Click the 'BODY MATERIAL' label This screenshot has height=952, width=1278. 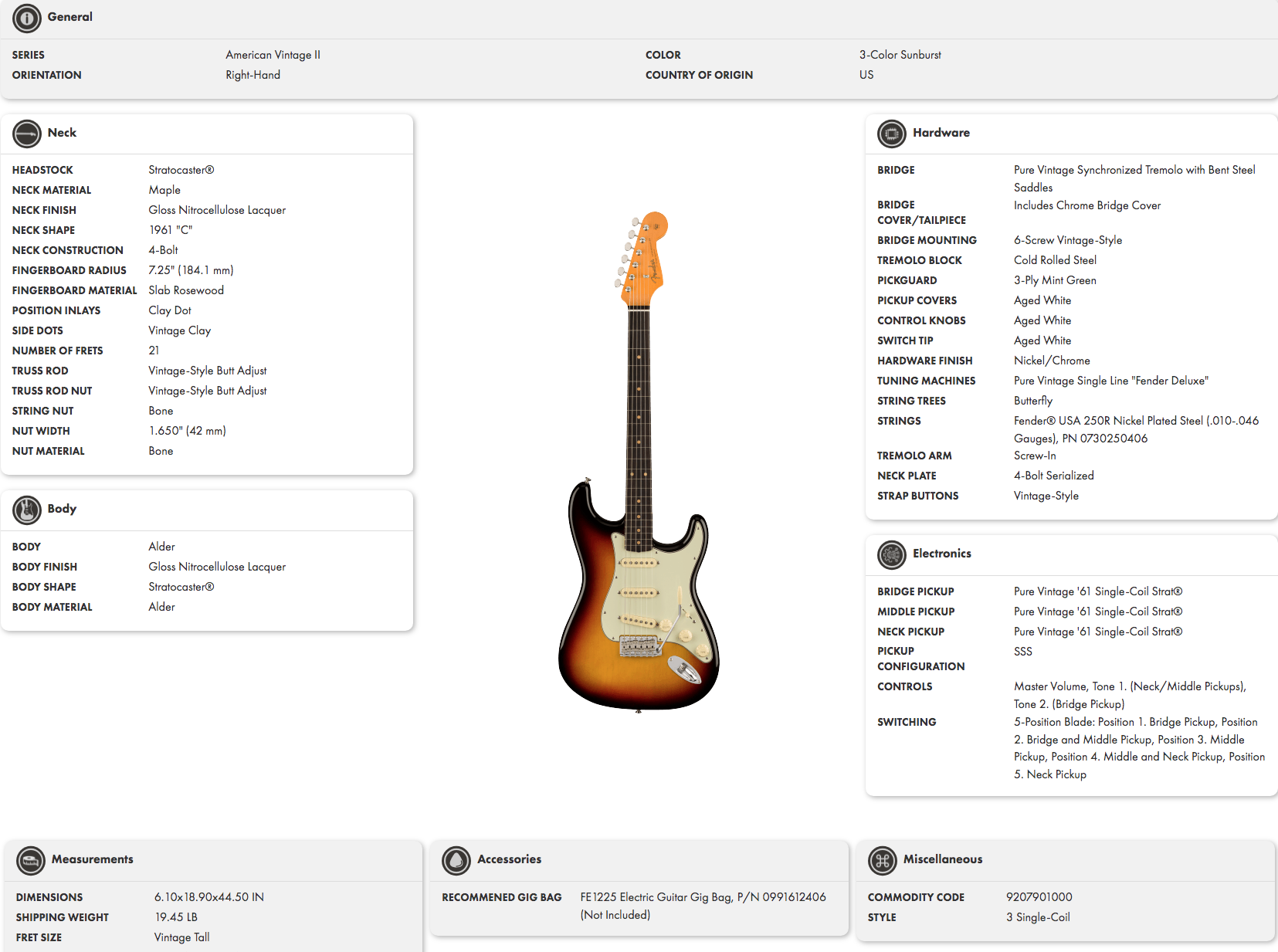click(52, 607)
